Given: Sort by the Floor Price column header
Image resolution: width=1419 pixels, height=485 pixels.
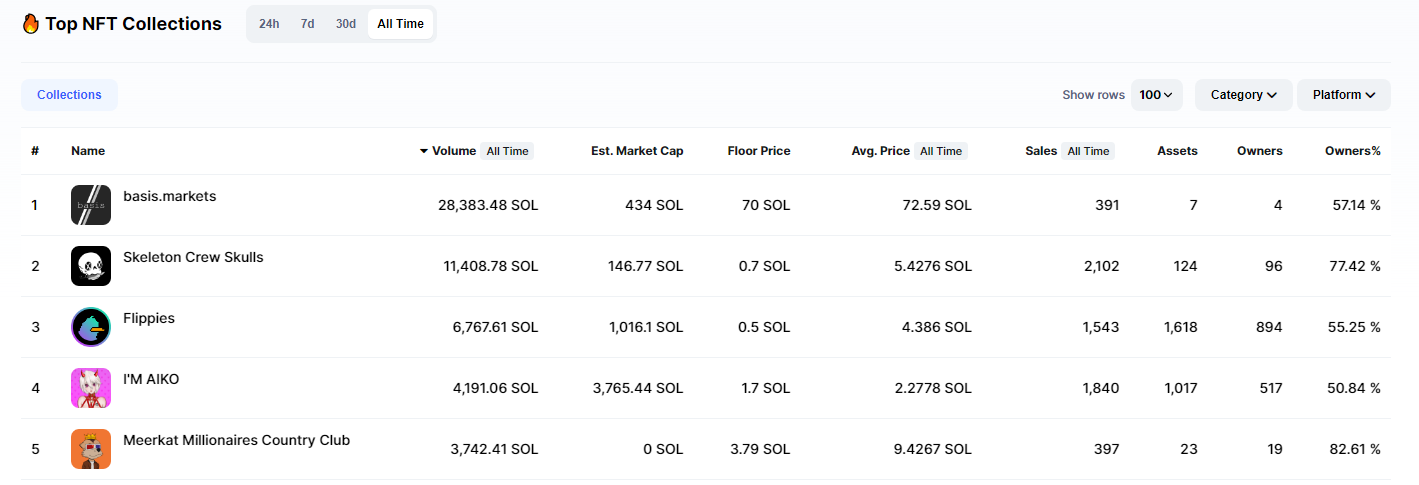Looking at the screenshot, I should pyautogui.click(x=759, y=151).
